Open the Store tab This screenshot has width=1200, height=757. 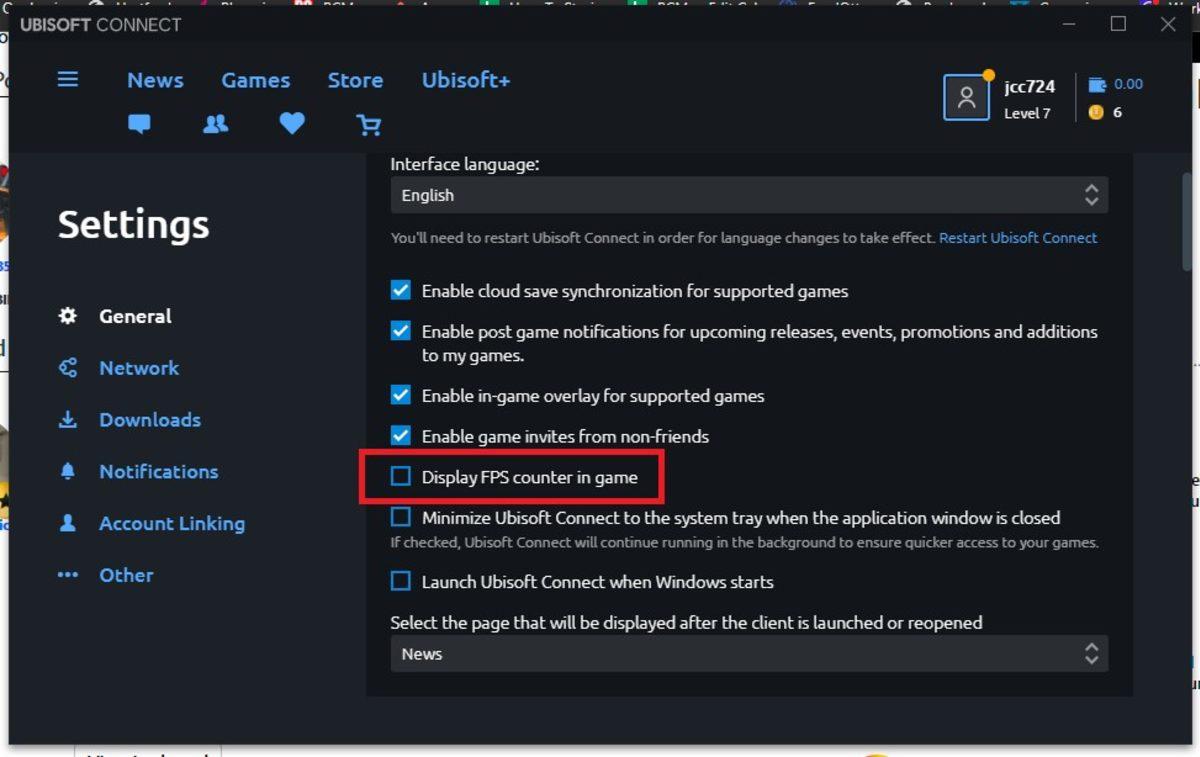[x=355, y=80]
